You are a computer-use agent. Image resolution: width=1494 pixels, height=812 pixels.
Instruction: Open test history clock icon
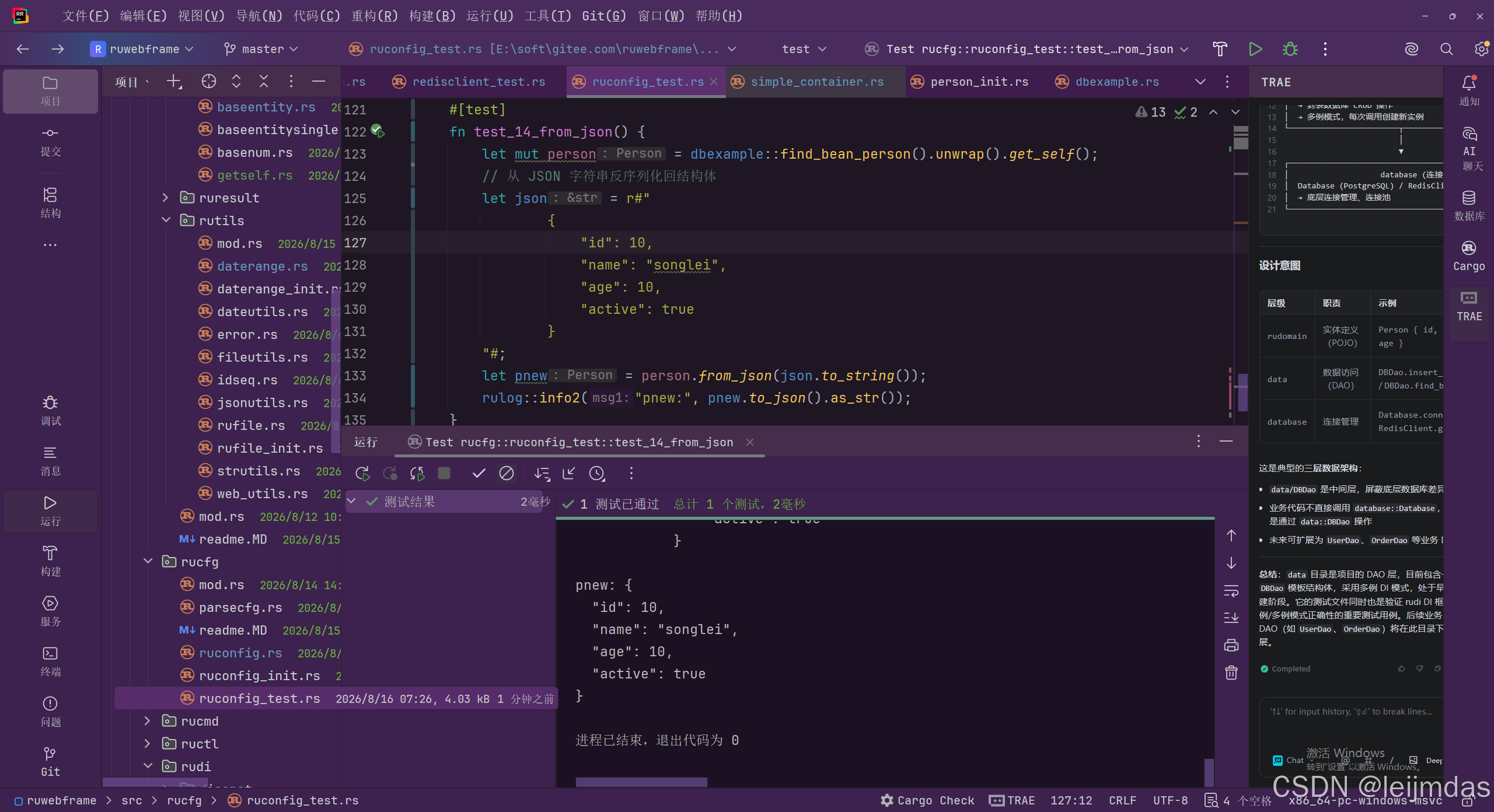point(597,473)
